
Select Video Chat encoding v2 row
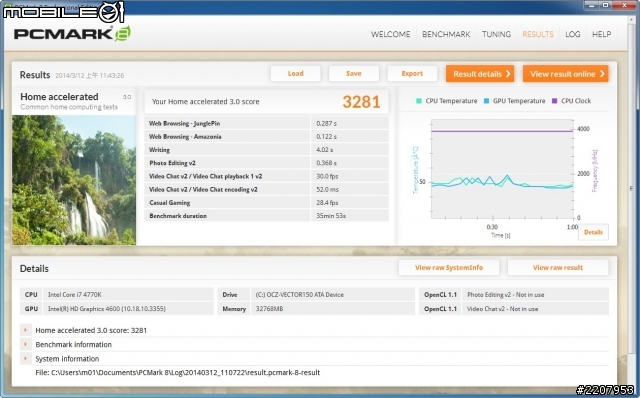coord(266,189)
